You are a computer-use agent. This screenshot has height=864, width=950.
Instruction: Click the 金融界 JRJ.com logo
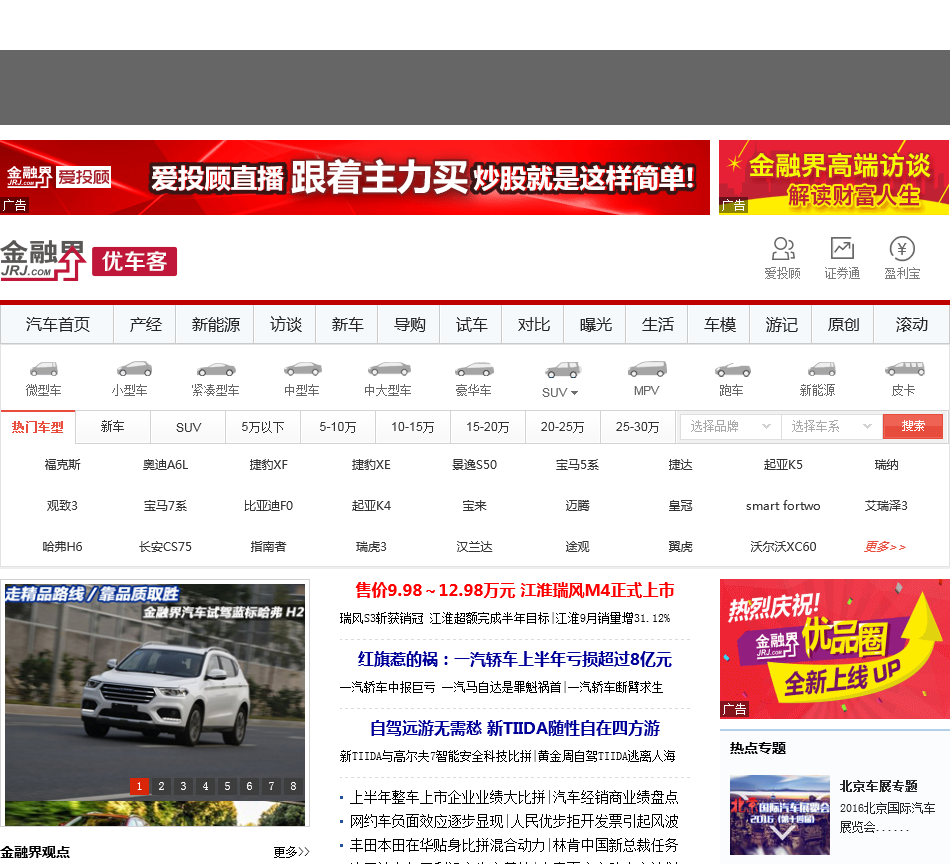click(43, 261)
